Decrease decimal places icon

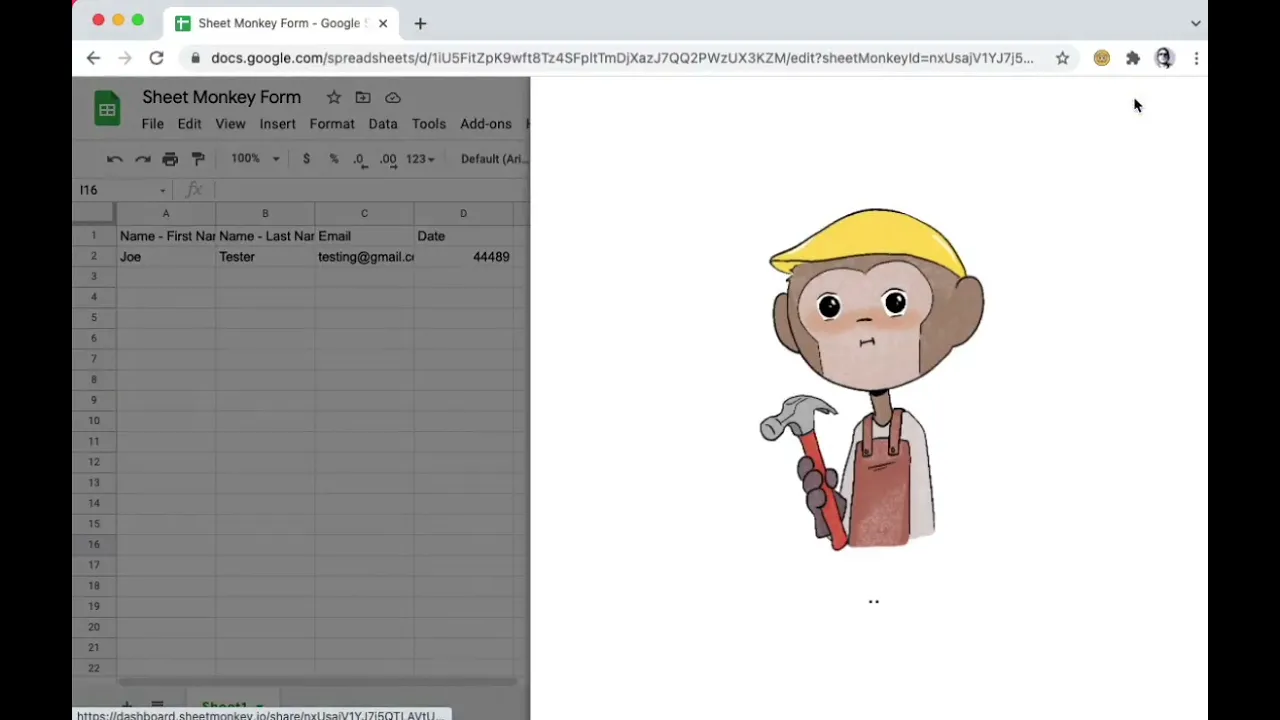point(360,159)
